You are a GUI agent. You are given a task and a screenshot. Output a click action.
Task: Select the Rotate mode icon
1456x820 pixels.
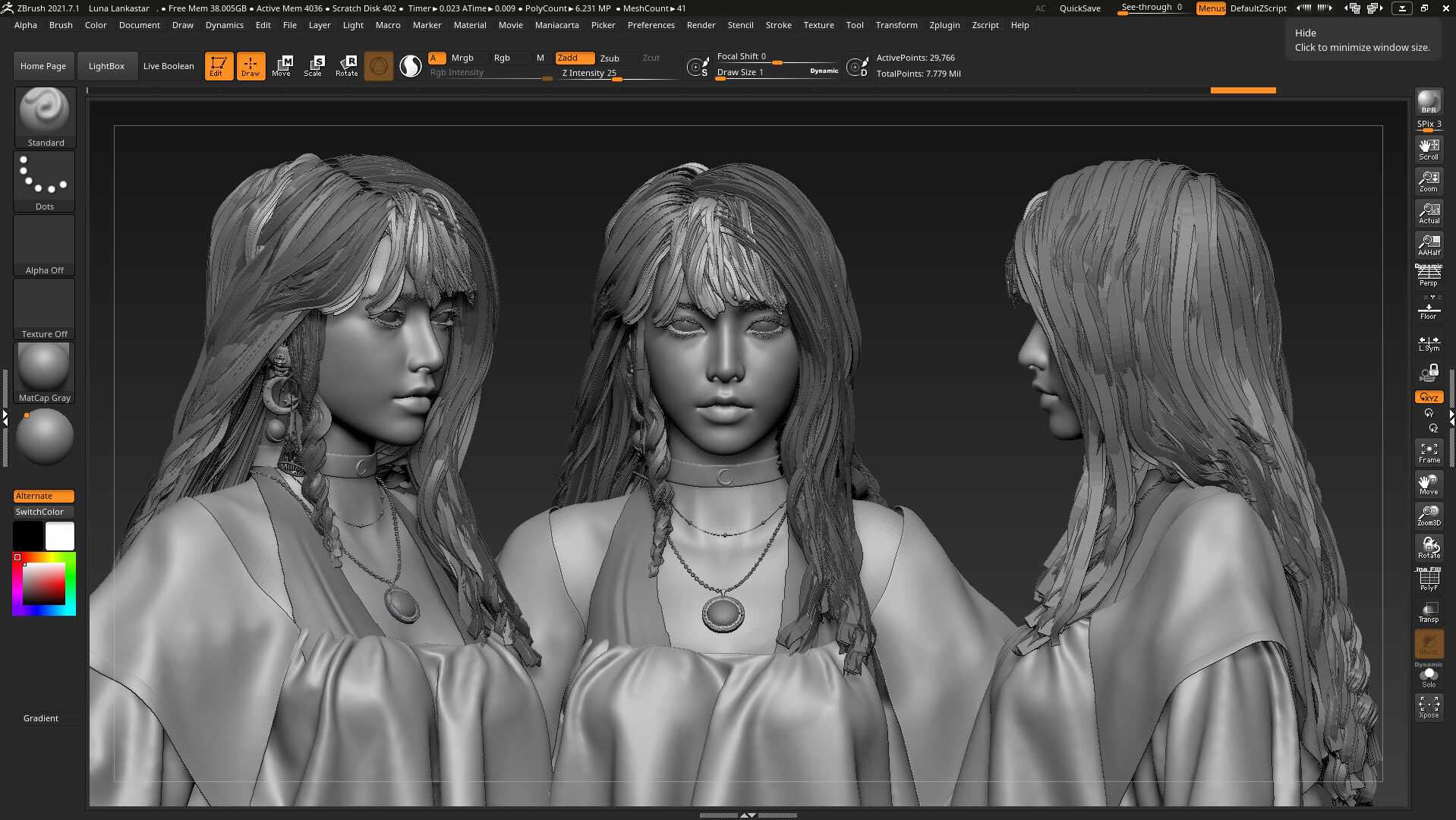[348, 65]
